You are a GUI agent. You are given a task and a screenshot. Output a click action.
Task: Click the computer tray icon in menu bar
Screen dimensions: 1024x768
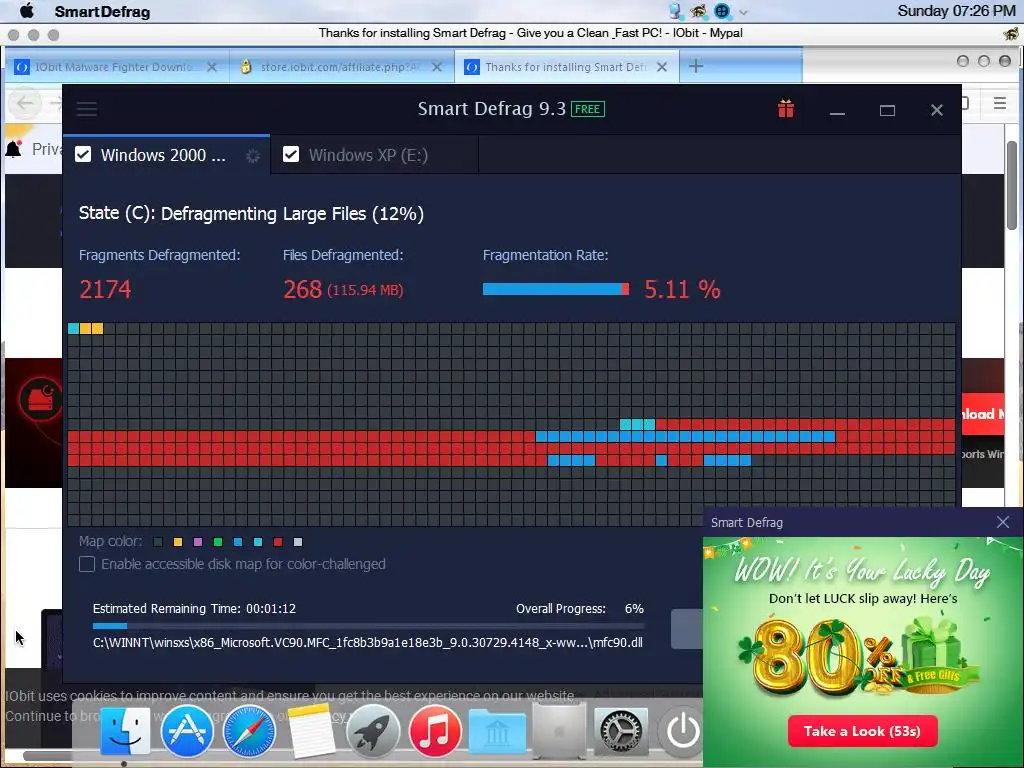point(676,11)
